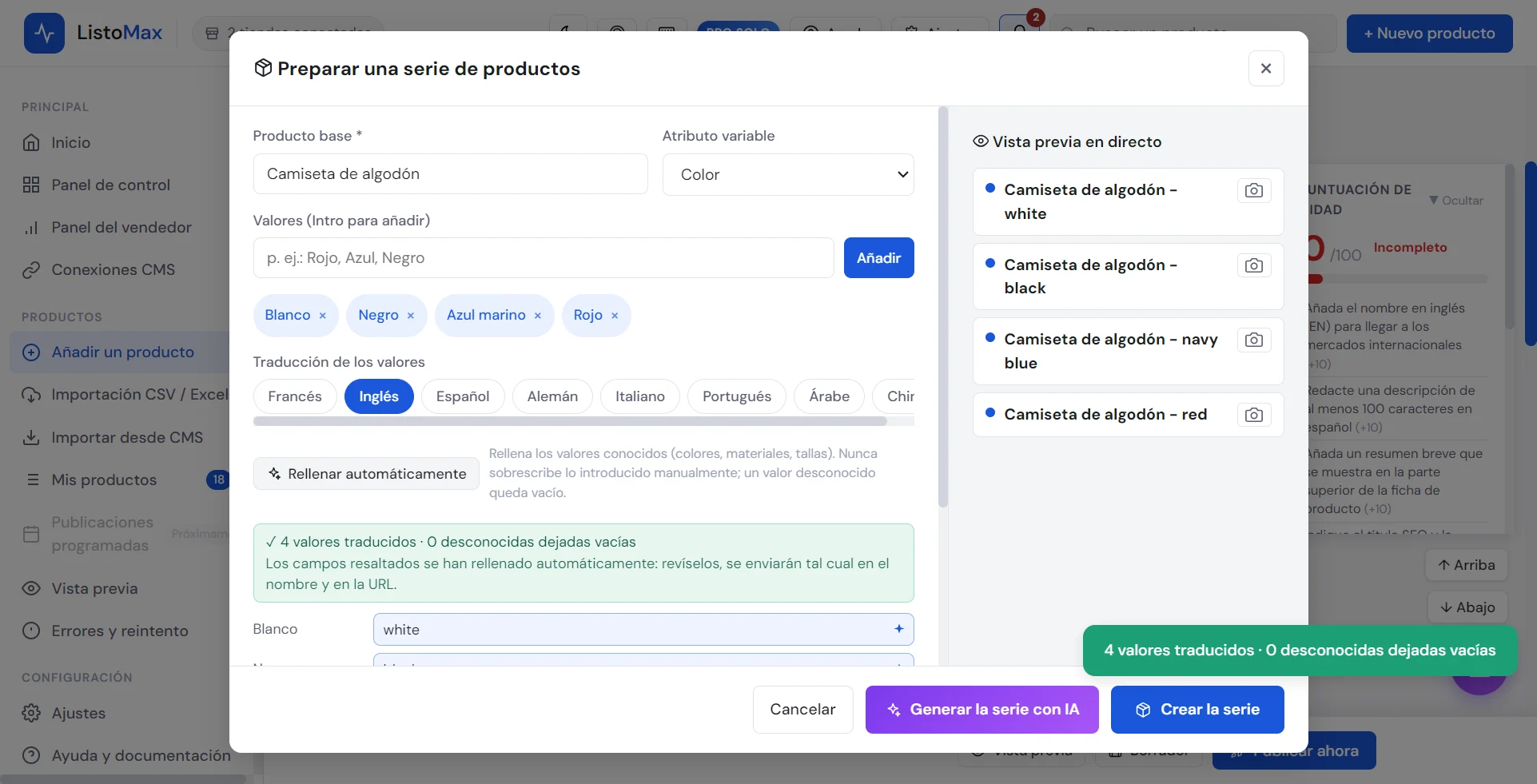
Task: Click camera icon for 'Camiseta de algodón - red'
Action: coord(1254,415)
